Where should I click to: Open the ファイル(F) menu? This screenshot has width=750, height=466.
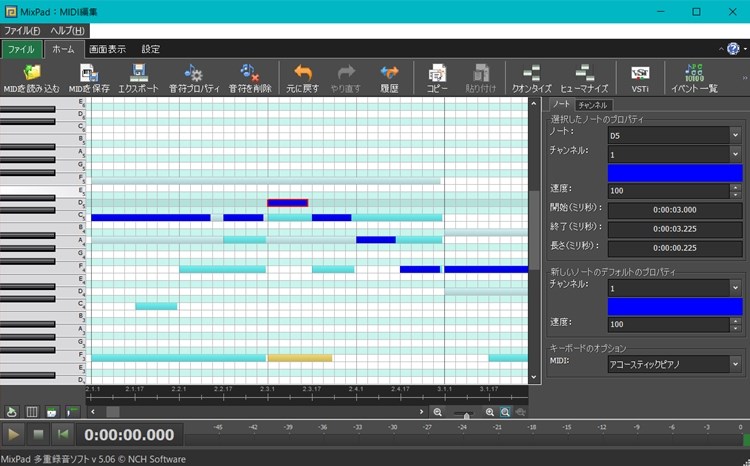click(x=22, y=31)
